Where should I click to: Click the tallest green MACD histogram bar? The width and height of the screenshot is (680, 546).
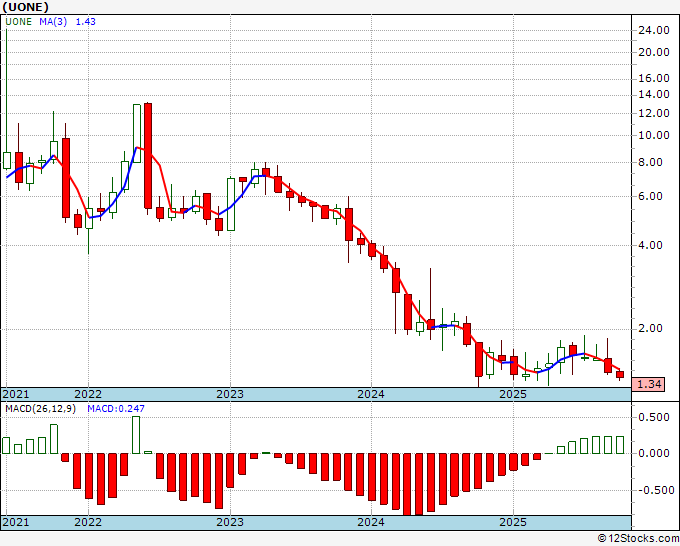[x=136, y=435]
